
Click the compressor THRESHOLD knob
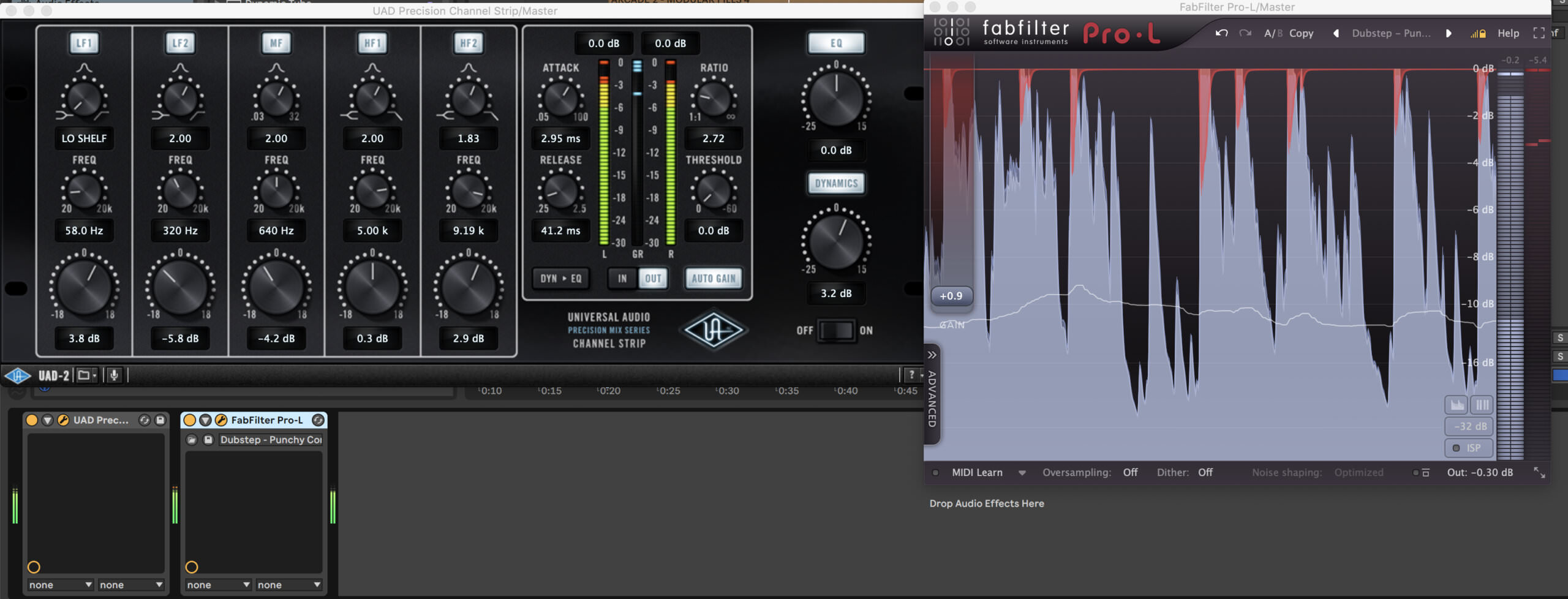tap(714, 190)
